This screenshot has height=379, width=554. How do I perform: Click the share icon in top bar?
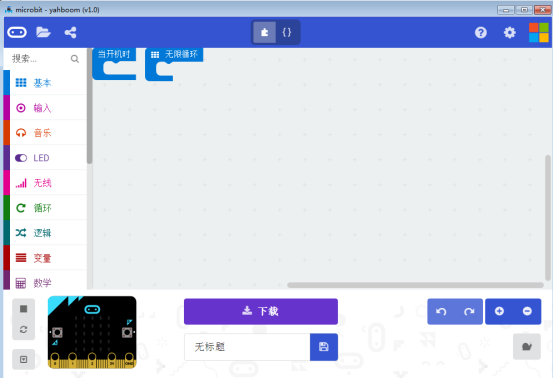[70, 32]
